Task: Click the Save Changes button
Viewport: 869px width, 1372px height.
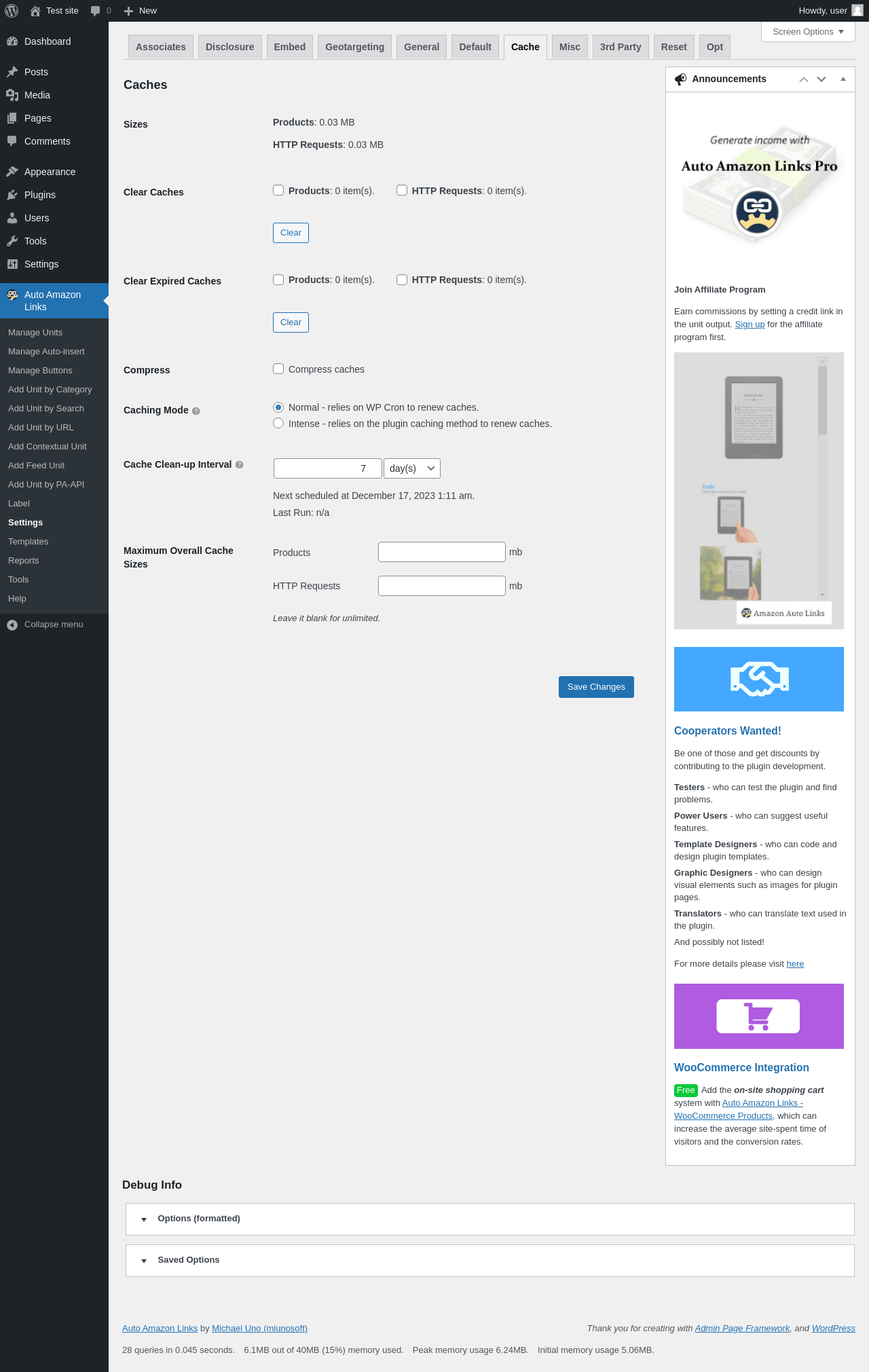Action: click(596, 687)
